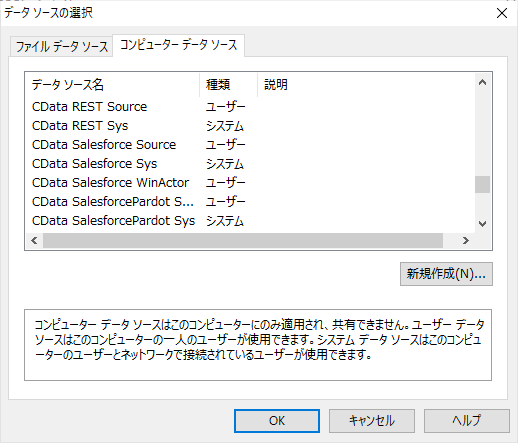Sort by データ ソース名 column header
Screen dimensions: 518x443
point(112,85)
